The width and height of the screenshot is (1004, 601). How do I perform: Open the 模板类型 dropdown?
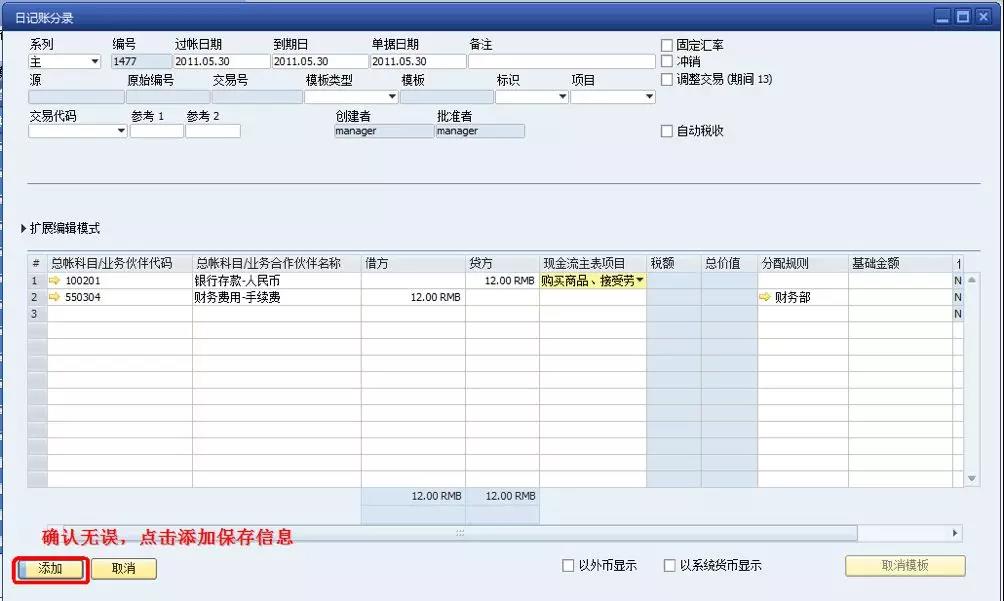(x=393, y=95)
